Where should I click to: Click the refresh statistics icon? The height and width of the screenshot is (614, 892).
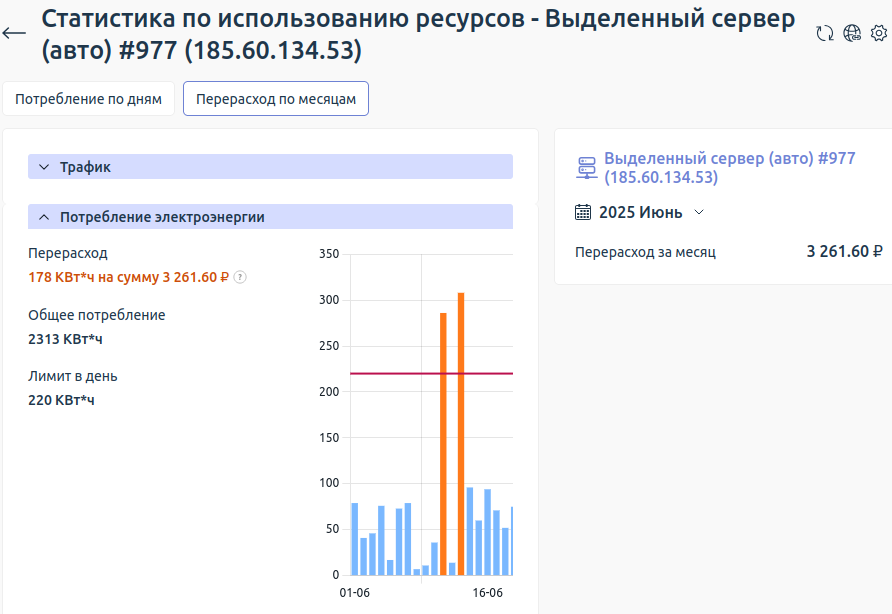pos(824,33)
